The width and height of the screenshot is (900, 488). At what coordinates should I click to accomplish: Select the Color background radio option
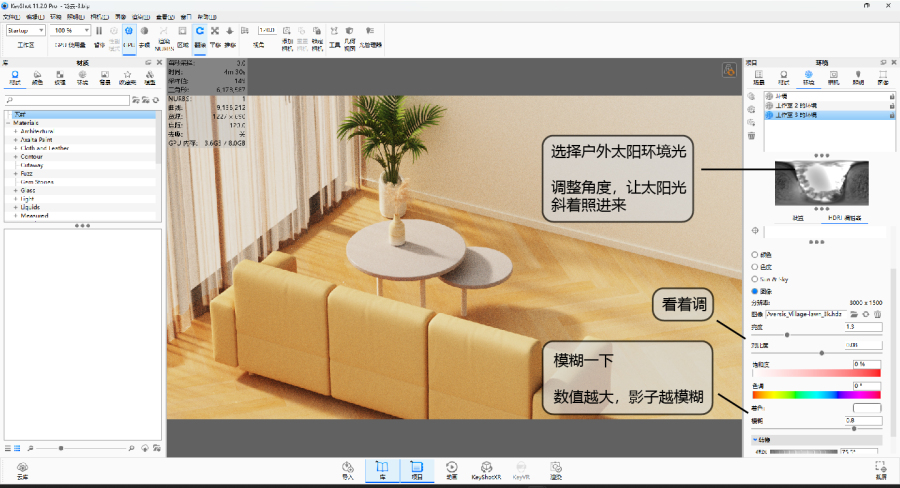pyautogui.click(x=754, y=255)
